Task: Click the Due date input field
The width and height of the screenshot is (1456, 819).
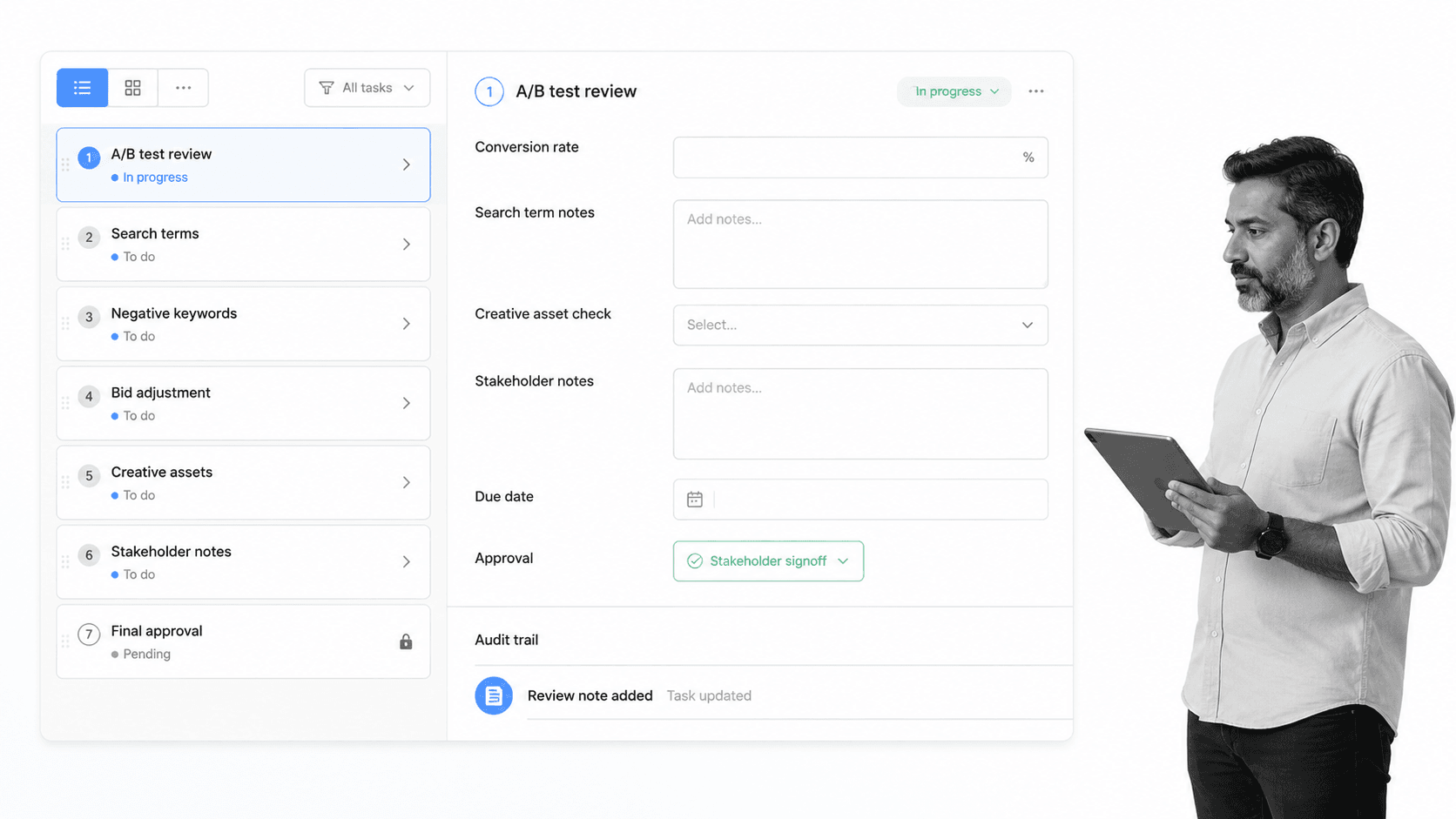Action: click(x=860, y=500)
